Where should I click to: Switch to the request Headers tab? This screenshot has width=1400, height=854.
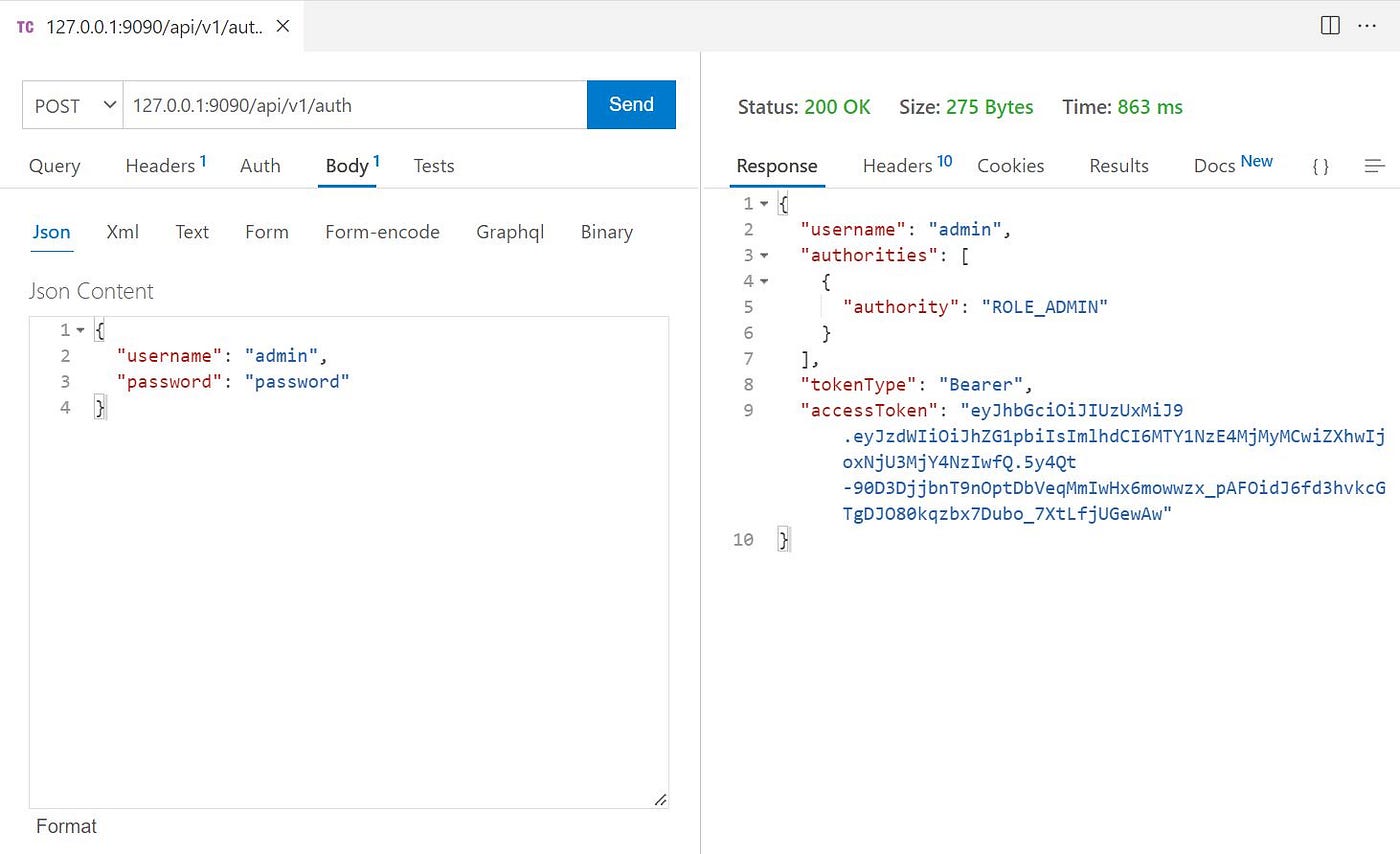(166, 166)
